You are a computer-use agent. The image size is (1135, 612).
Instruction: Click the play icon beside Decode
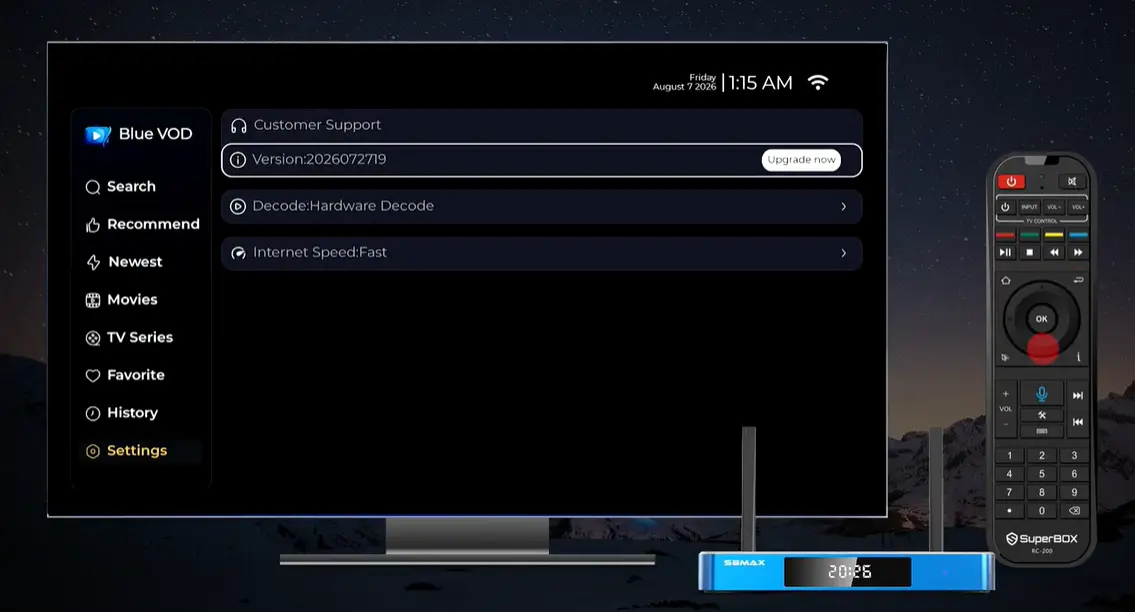237,206
